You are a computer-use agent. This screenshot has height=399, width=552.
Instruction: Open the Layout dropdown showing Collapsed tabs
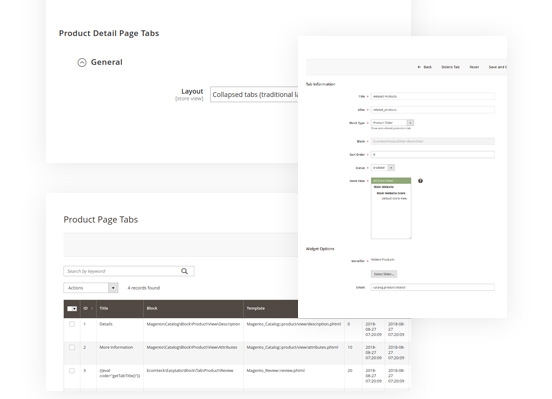coord(254,94)
